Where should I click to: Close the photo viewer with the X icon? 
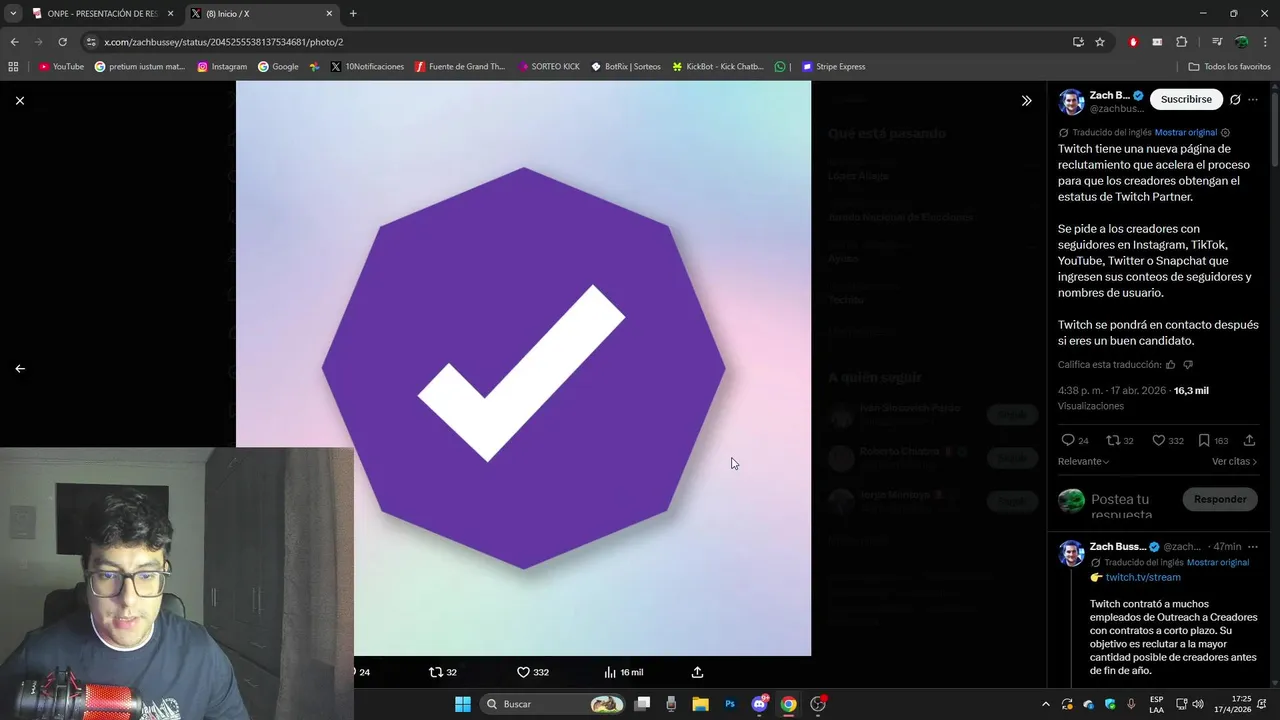(x=20, y=101)
